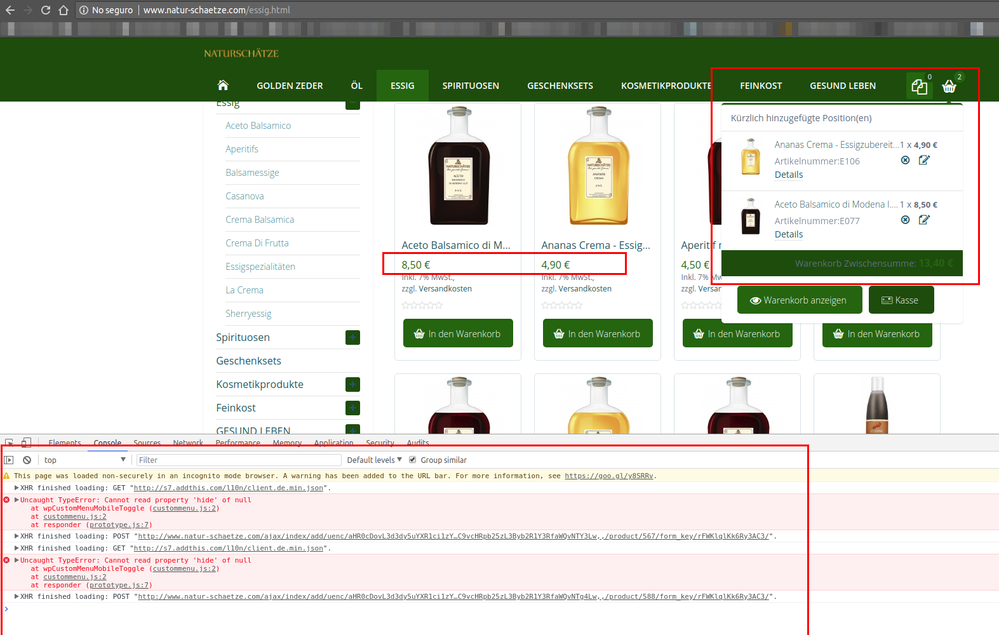The height and width of the screenshot is (635, 999).
Task: Select the home icon in the navigation bar
Action: coord(222,86)
